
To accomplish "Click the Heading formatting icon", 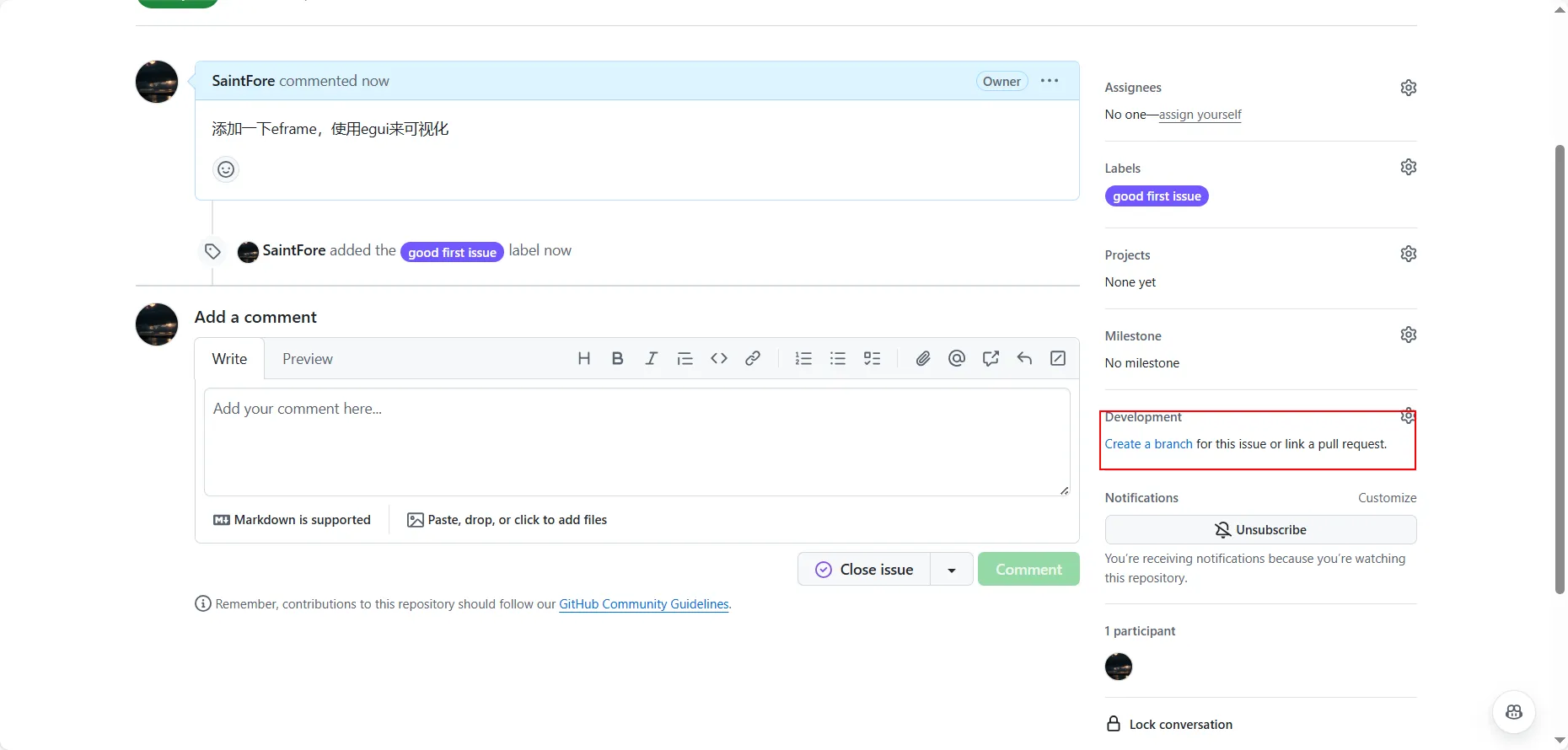I will point(583,359).
